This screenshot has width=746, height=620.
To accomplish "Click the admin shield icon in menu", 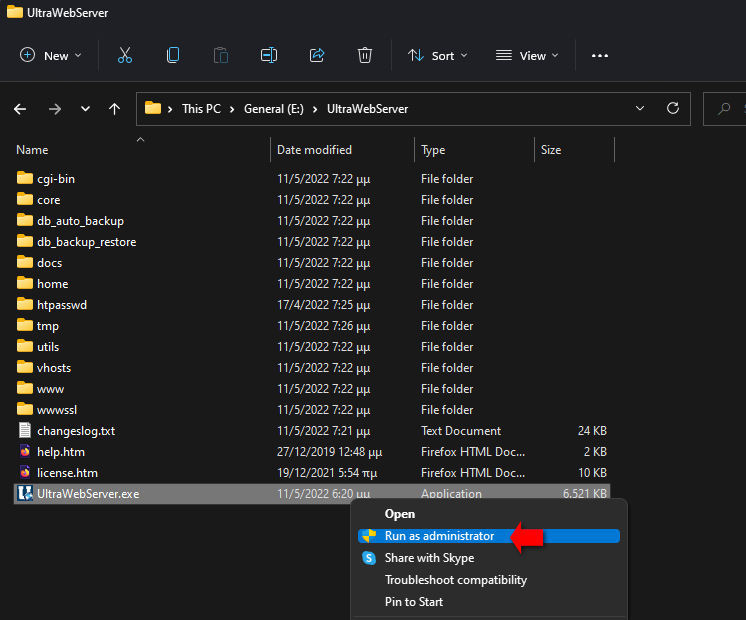I will click(369, 536).
